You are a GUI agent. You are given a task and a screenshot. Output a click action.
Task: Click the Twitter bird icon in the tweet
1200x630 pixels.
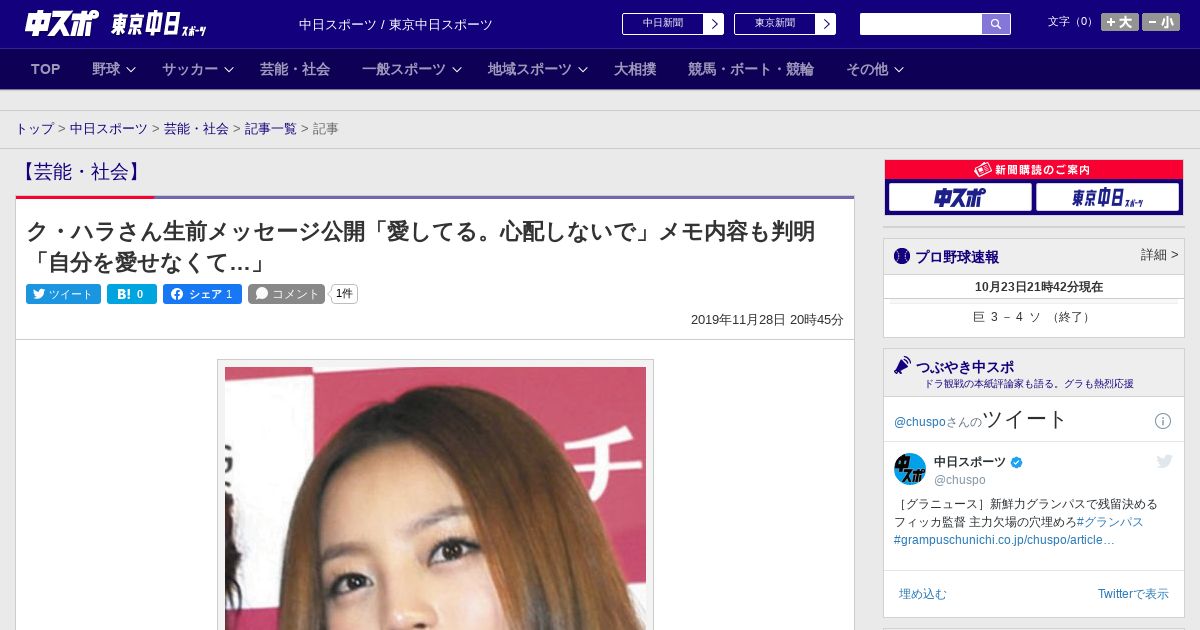click(1164, 461)
